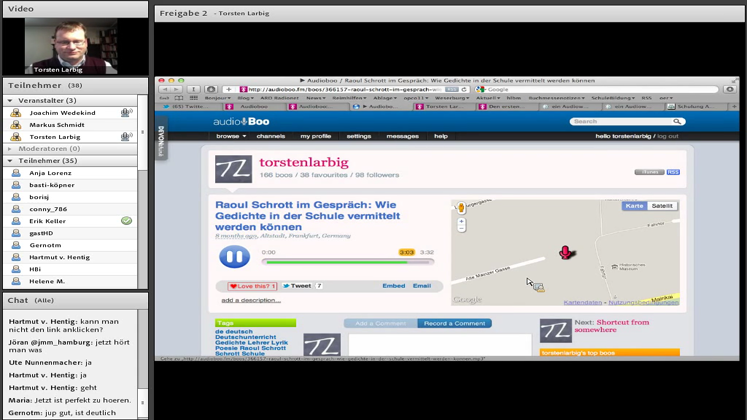Click the red microphone map marker
Viewport: 747px width, 420px height.
click(565, 252)
